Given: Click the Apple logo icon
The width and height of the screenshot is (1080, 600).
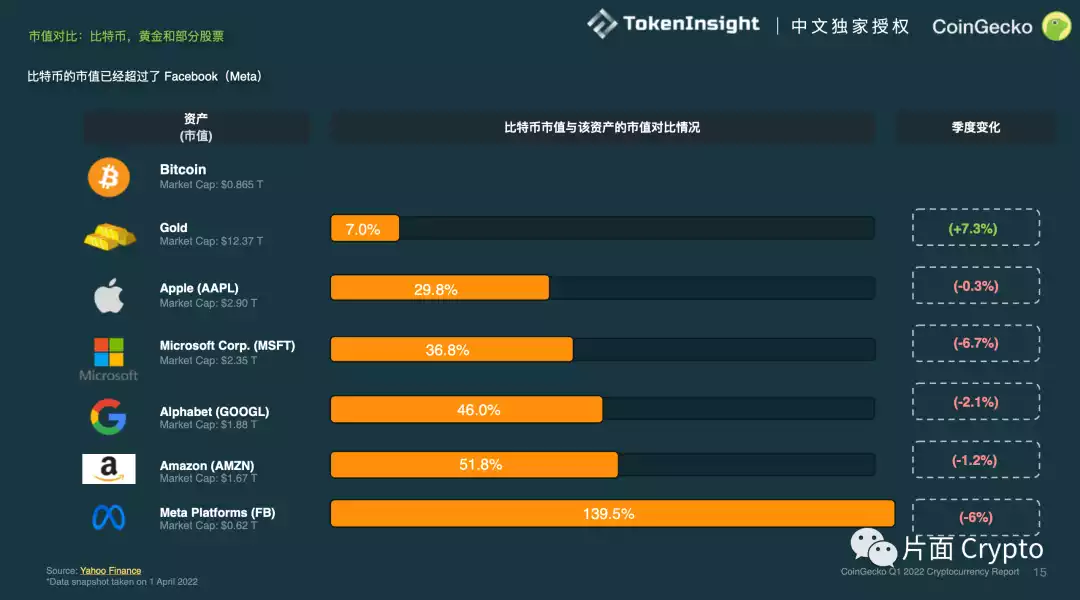Looking at the screenshot, I should 109,296.
